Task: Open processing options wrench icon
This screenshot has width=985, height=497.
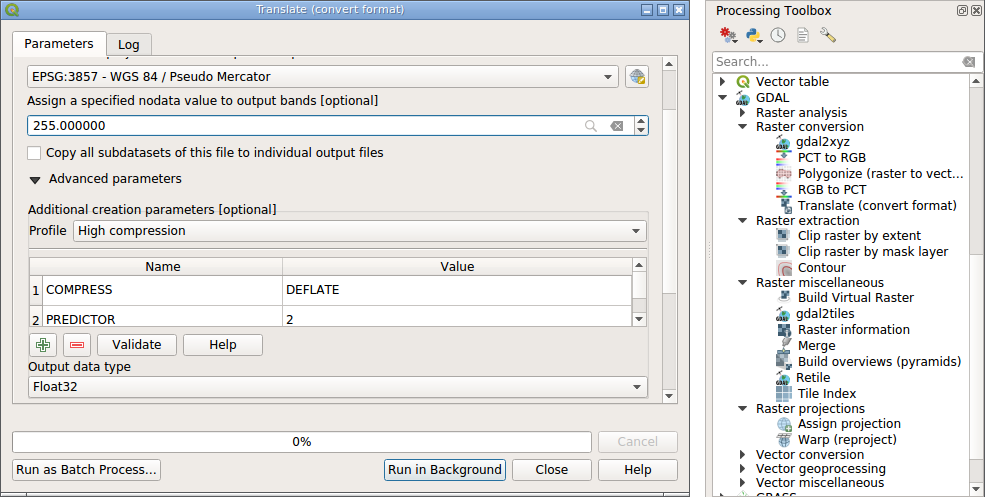Action: (828, 35)
